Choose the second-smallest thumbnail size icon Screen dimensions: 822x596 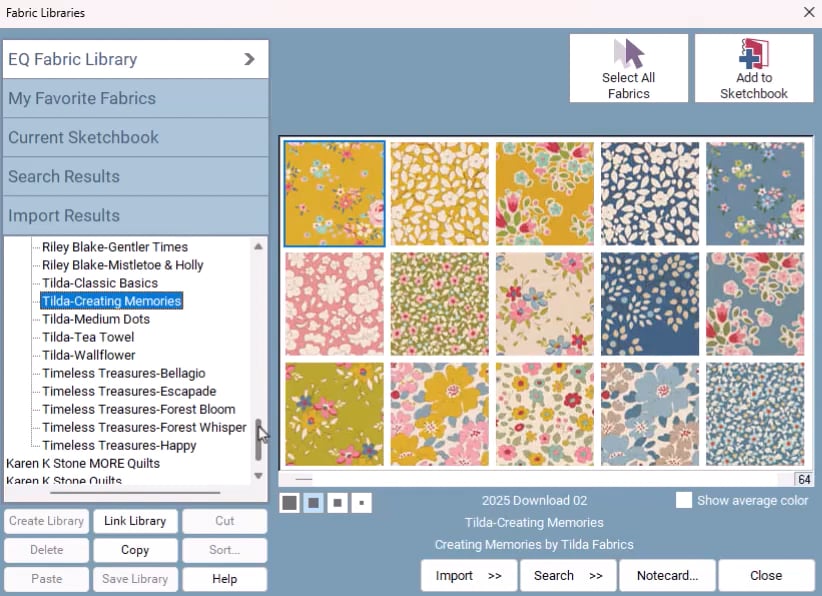click(x=338, y=503)
